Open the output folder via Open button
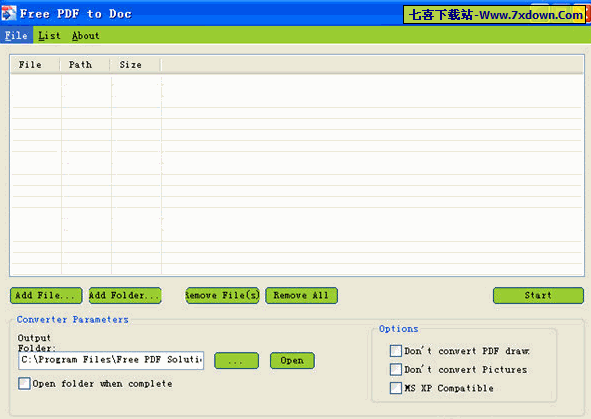This screenshot has width=591, height=419. tap(292, 361)
